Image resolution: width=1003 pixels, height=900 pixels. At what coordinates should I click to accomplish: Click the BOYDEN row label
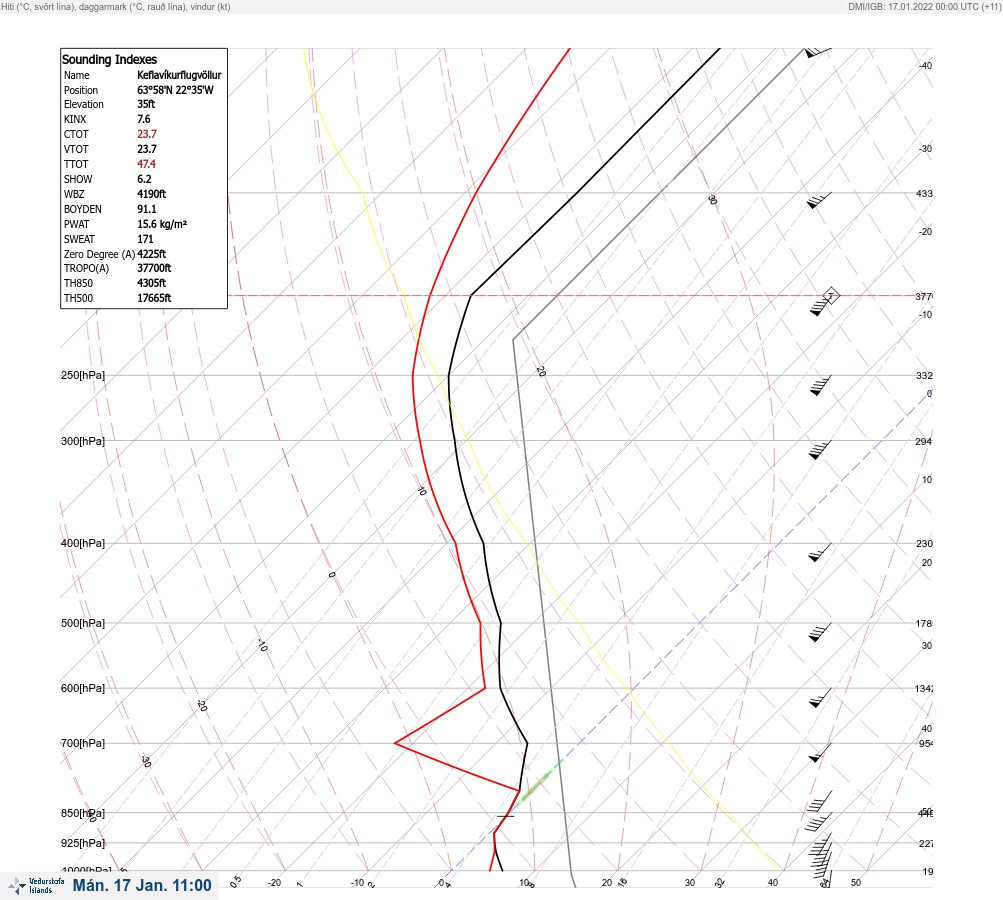[x=83, y=209]
